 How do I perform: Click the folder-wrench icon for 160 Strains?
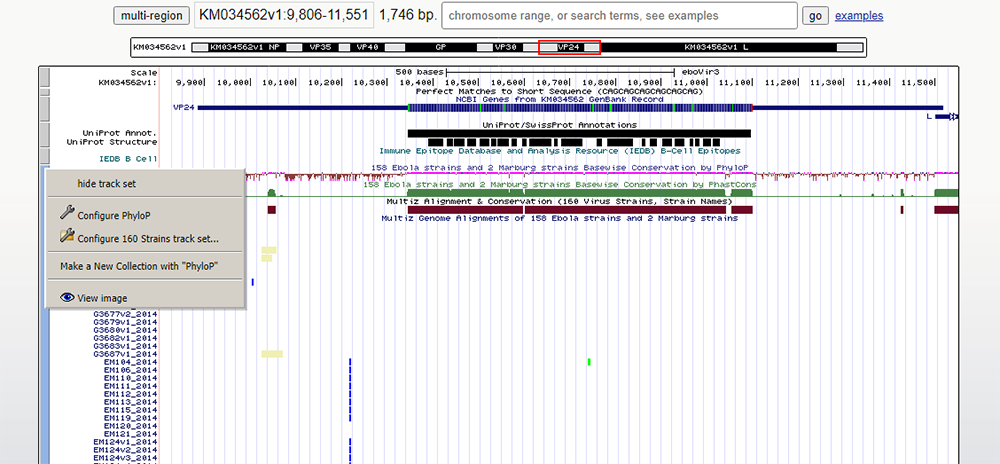[x=67, y=237]
